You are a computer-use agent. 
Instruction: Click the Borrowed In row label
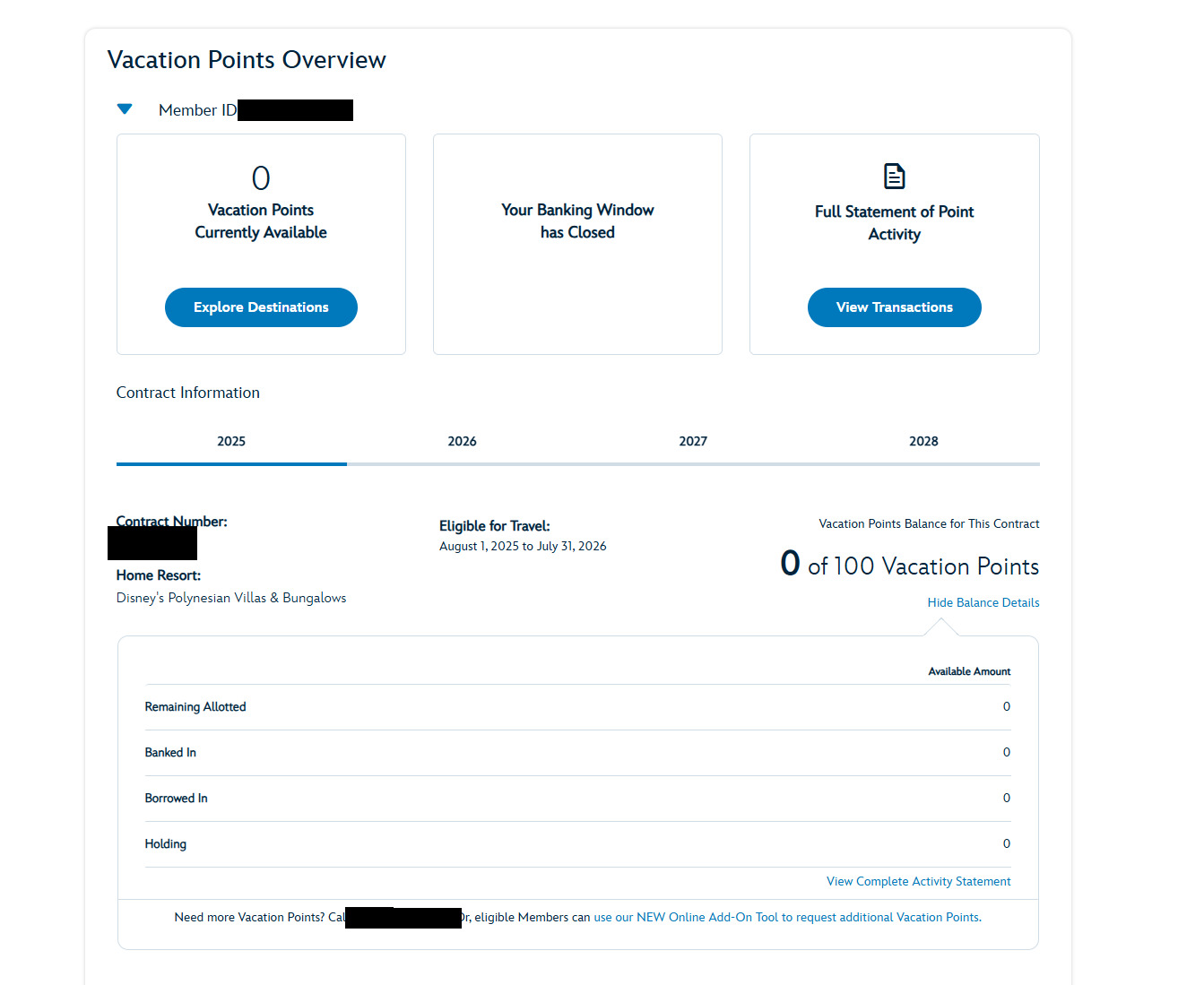(176, 799)
